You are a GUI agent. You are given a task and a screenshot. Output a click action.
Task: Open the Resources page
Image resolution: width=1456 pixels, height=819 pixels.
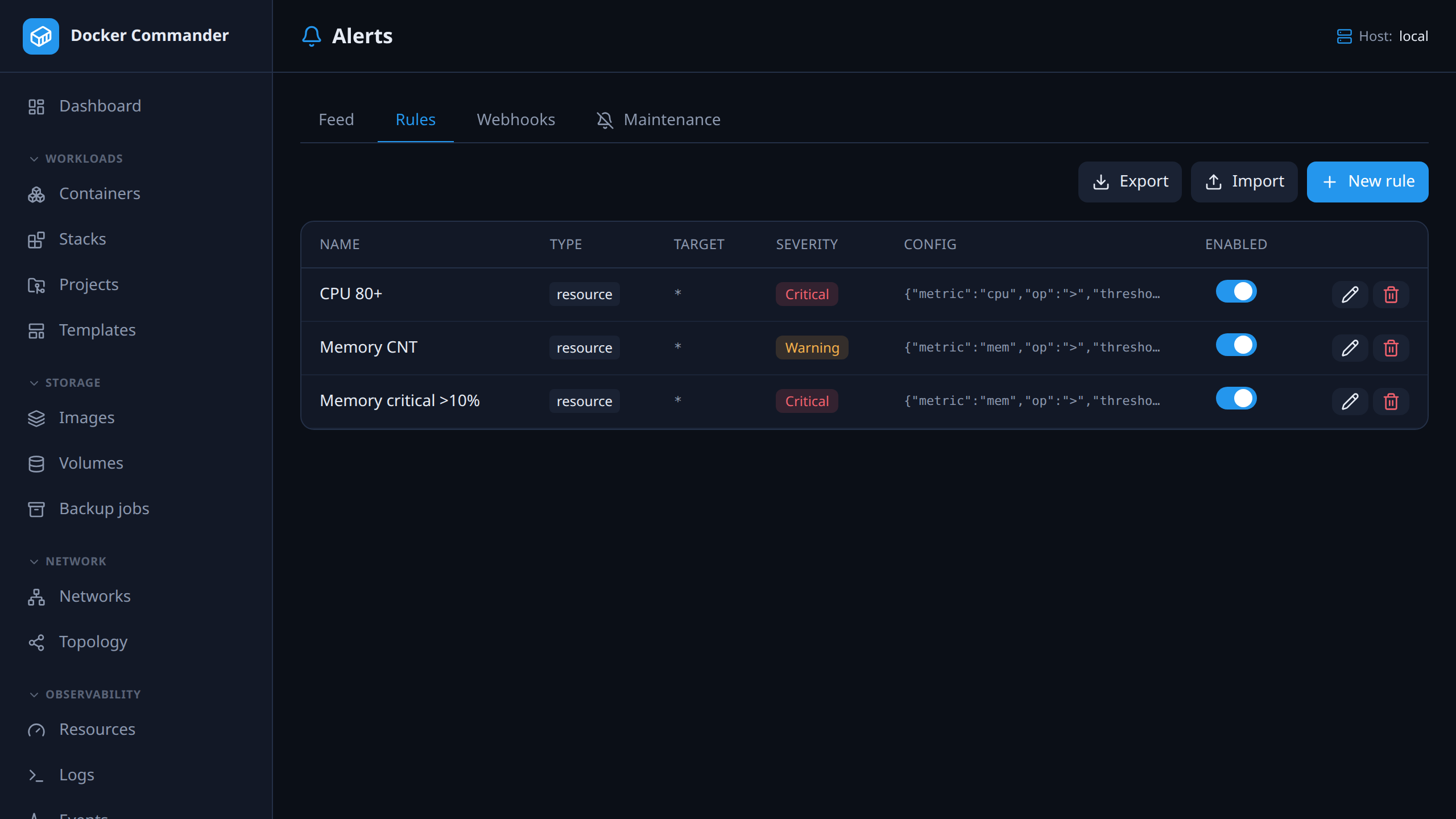point(136,730)
